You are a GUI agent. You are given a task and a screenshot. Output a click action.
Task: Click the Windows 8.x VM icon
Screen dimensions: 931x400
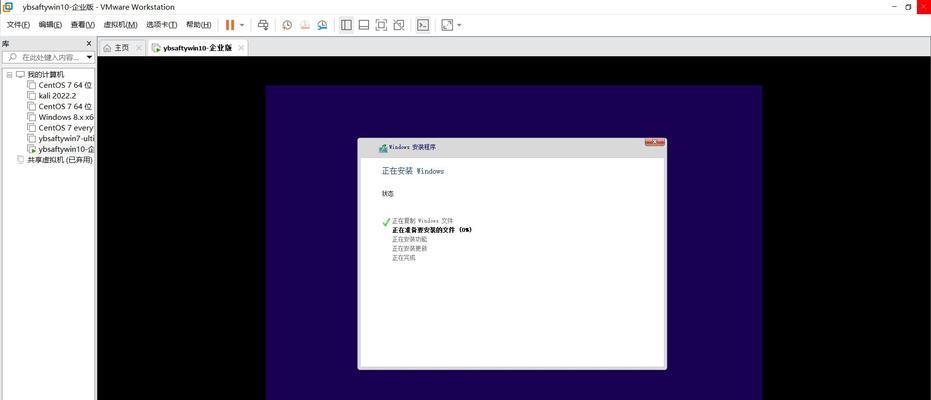[32, 117]
